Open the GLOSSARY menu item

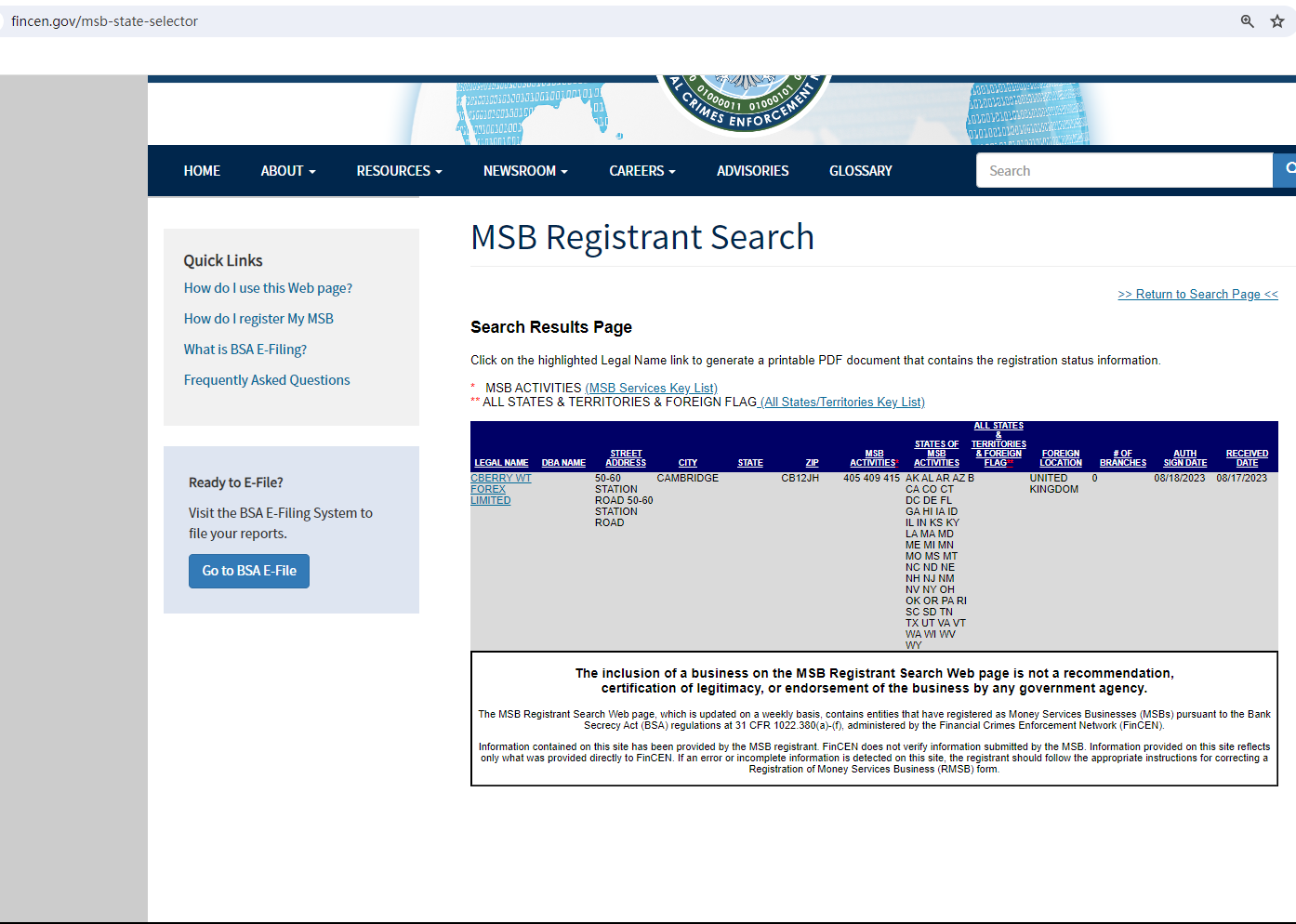860,171
